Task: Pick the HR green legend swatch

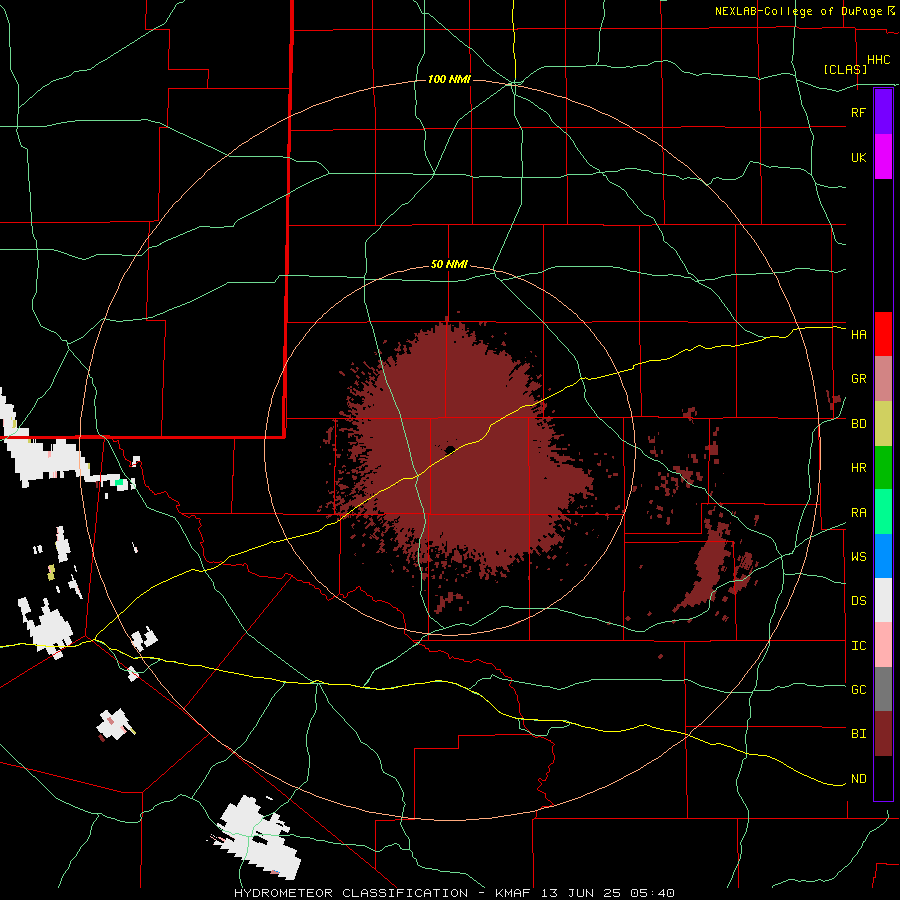Action: coord(883,468)
